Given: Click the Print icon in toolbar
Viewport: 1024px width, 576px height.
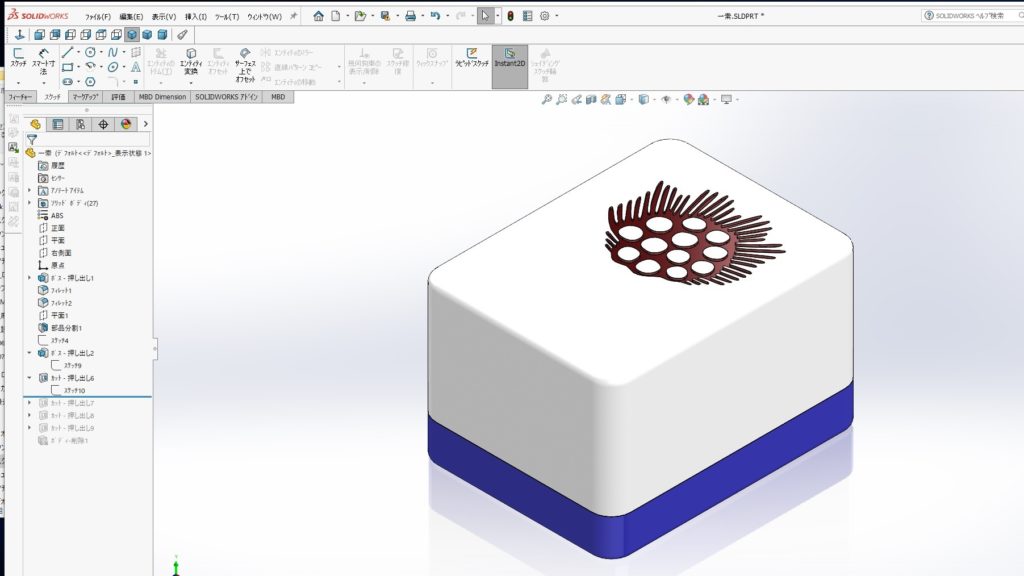Looking at the screenshot, I should point(410,16).
